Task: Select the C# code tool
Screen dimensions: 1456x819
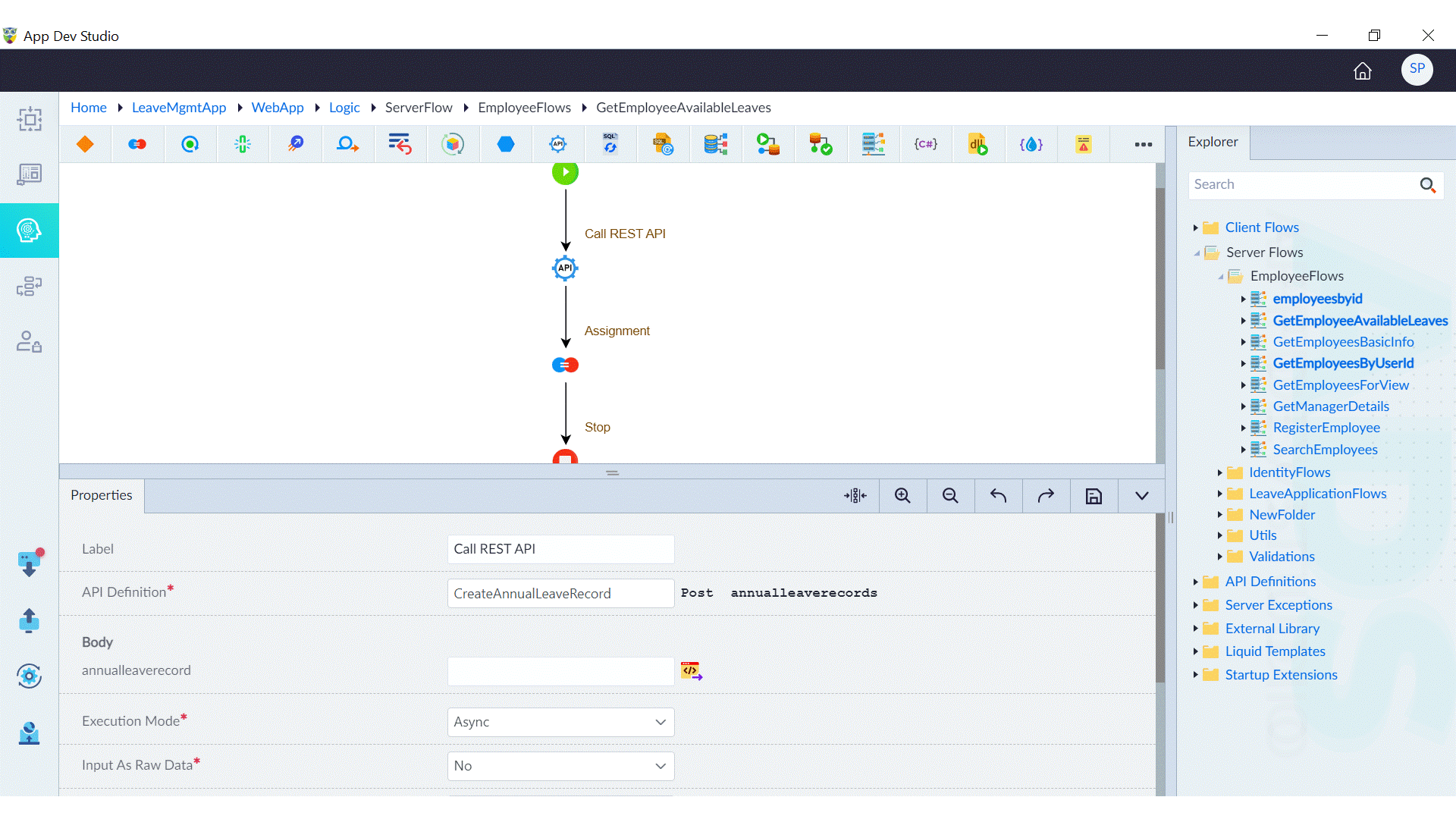Action: [926, 144]
